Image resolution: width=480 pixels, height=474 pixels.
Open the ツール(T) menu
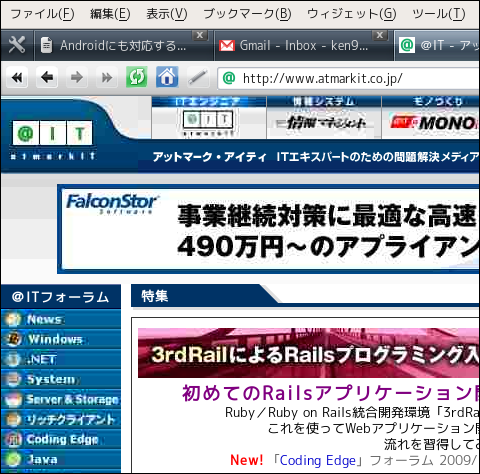point(439,14)
